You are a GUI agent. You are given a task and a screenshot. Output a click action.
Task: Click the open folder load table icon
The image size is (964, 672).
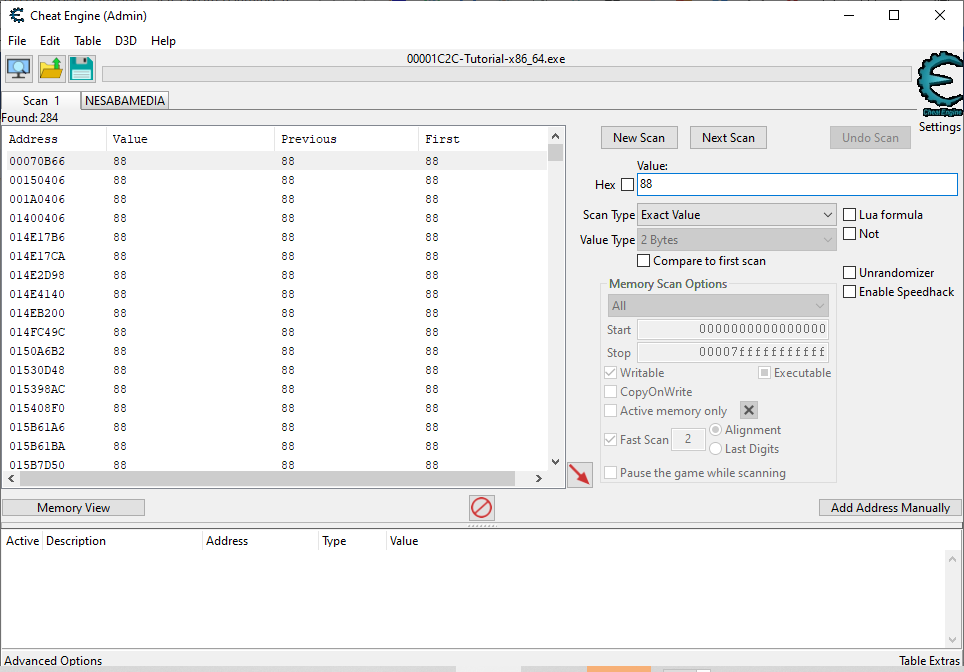50,69
